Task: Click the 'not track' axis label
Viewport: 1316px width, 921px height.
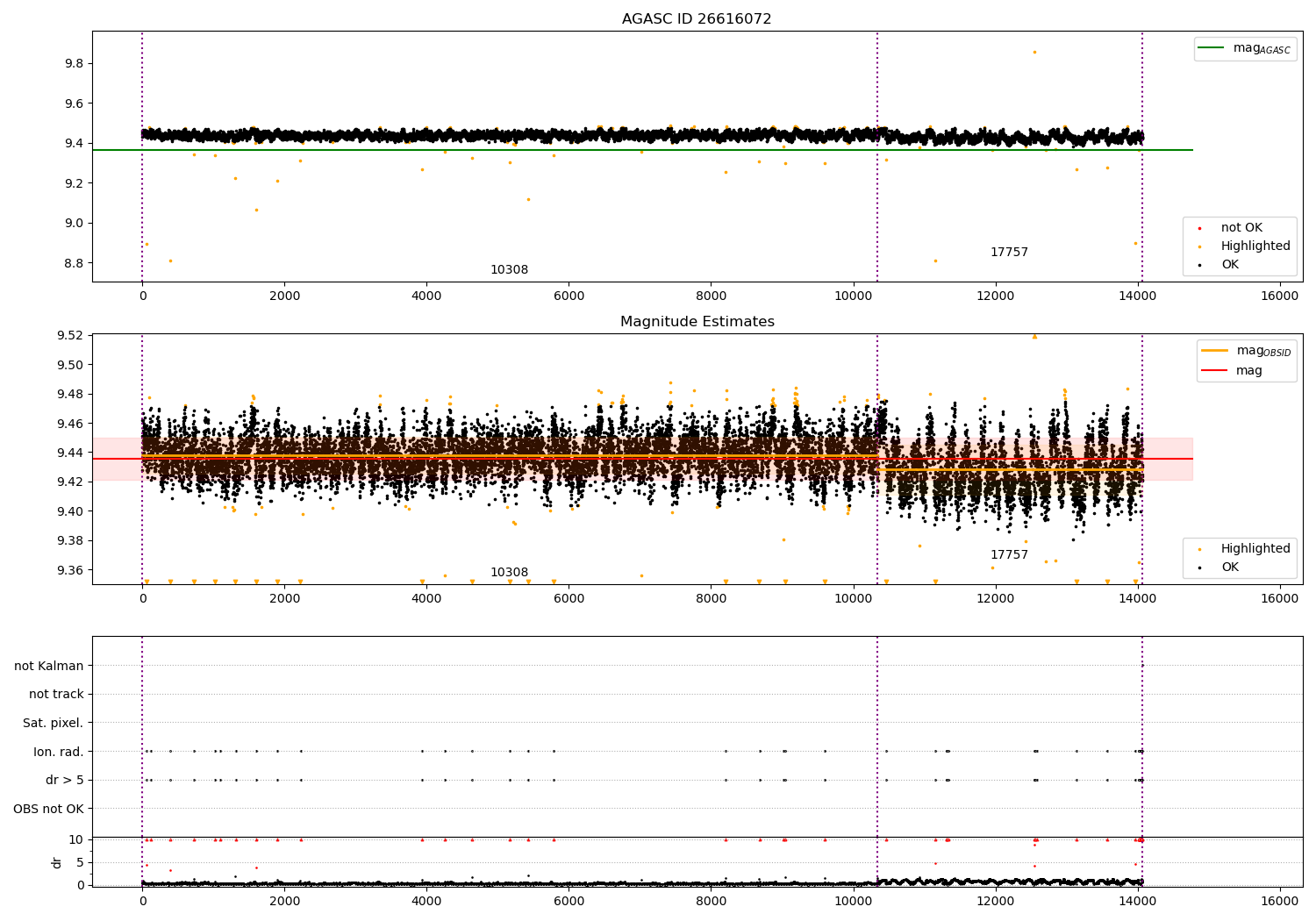Action: (x=56, y=695)
